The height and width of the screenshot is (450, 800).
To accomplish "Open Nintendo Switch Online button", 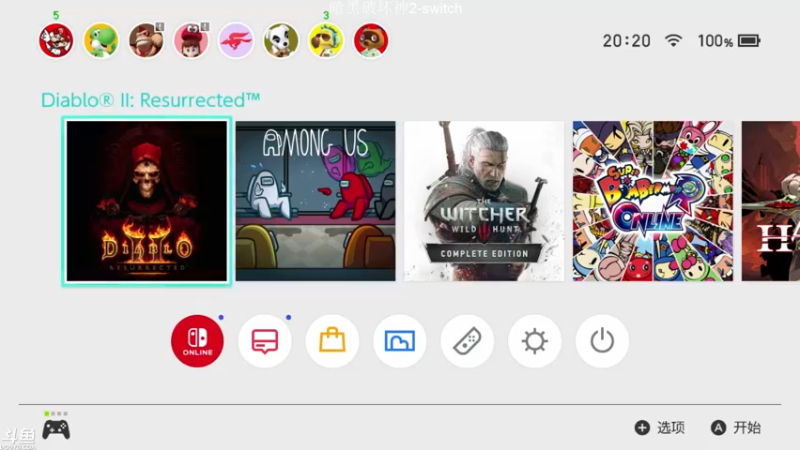I will point(197,341).
